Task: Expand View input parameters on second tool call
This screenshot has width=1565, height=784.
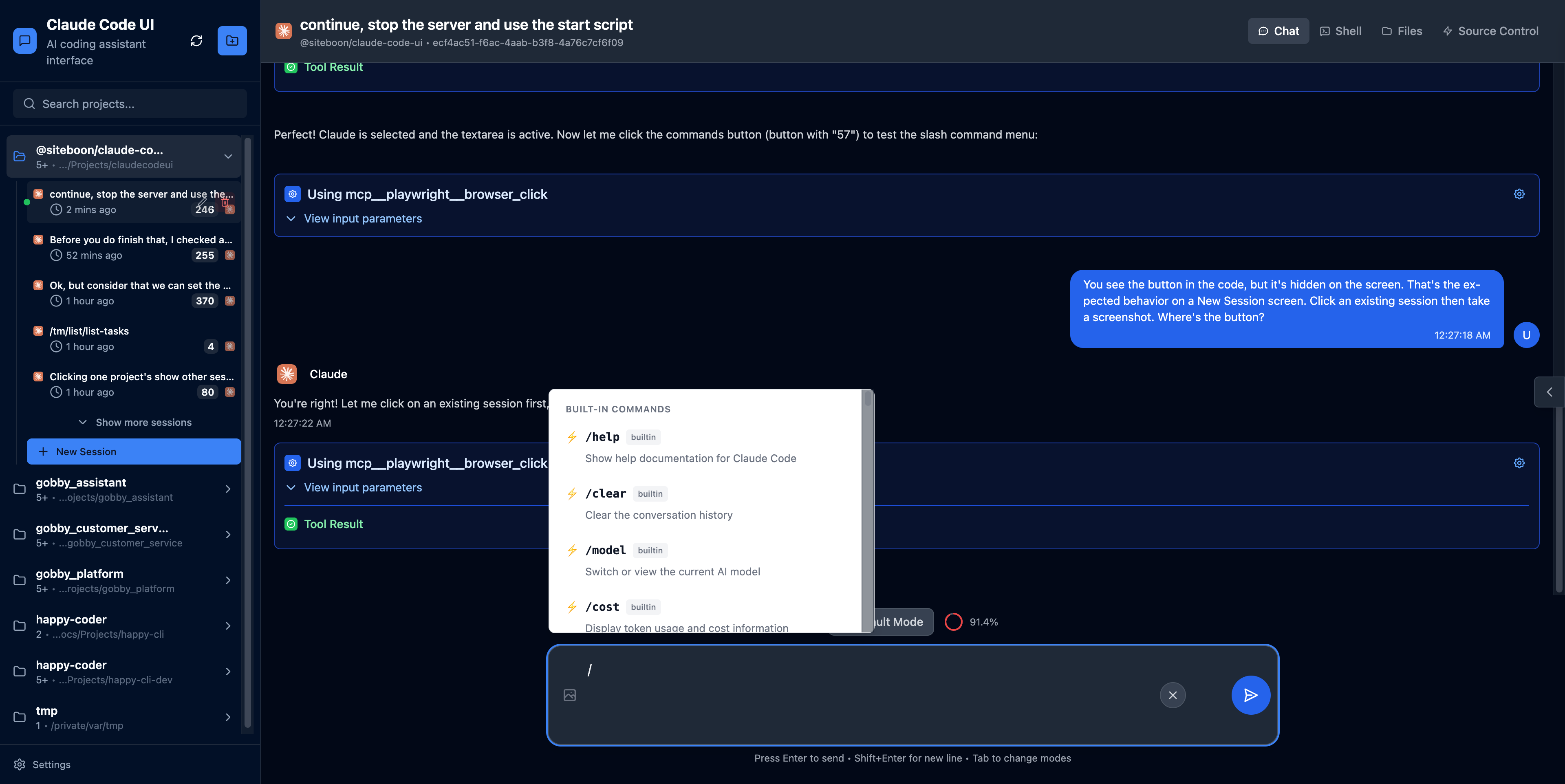Action: (362, 488)
